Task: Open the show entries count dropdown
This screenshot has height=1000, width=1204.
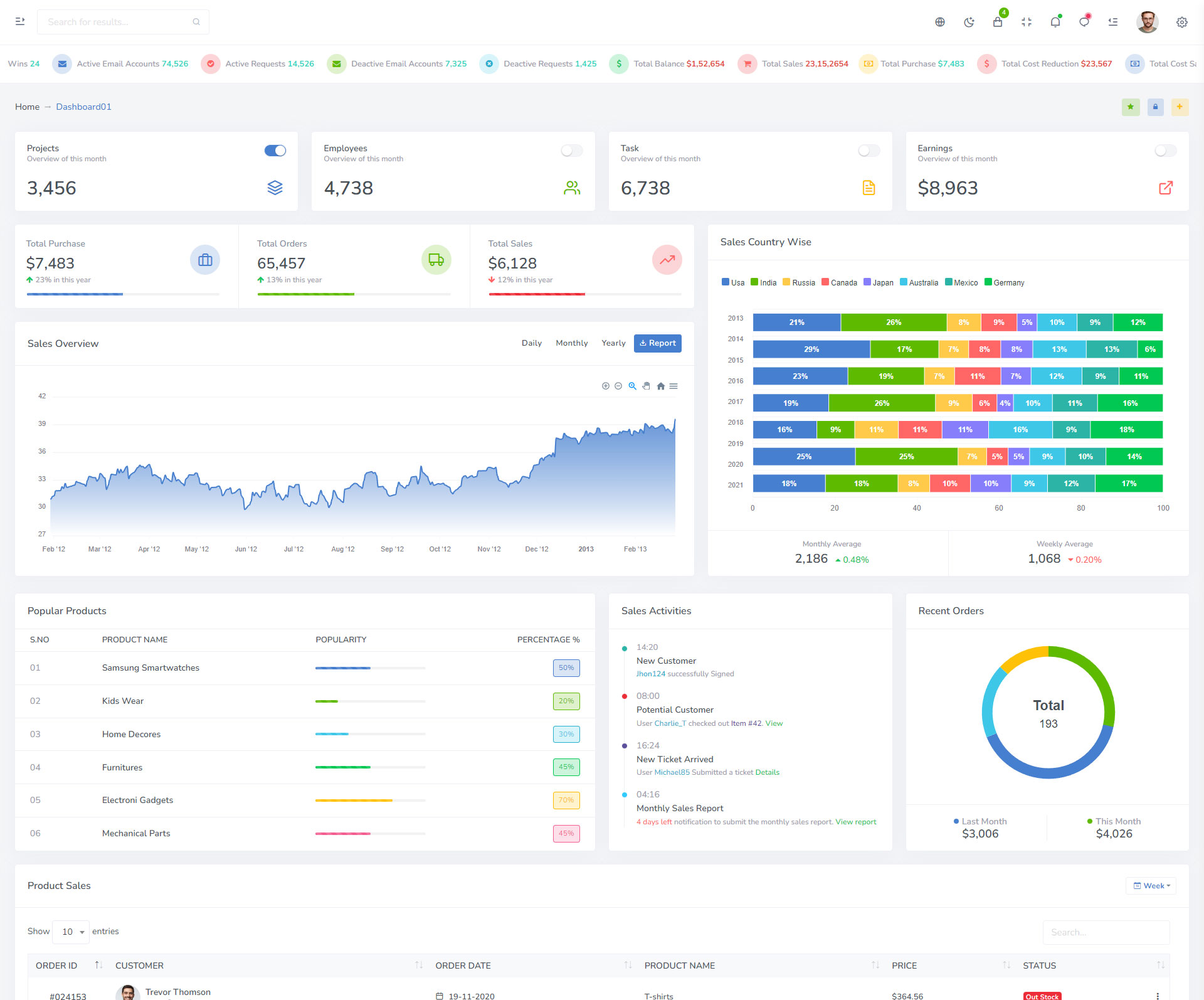Action: click(71, 932)
